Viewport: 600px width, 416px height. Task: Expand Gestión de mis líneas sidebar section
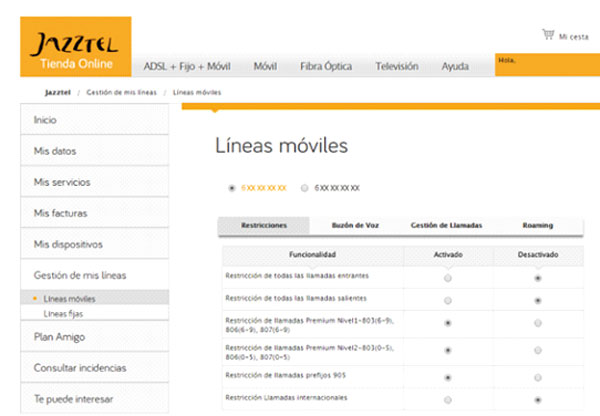80,275
